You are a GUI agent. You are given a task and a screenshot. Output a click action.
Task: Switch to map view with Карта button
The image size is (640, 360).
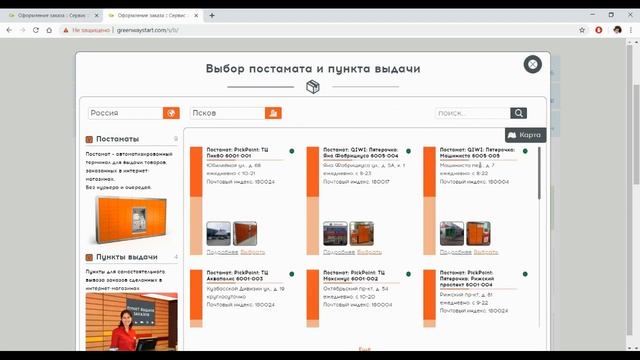525,135
